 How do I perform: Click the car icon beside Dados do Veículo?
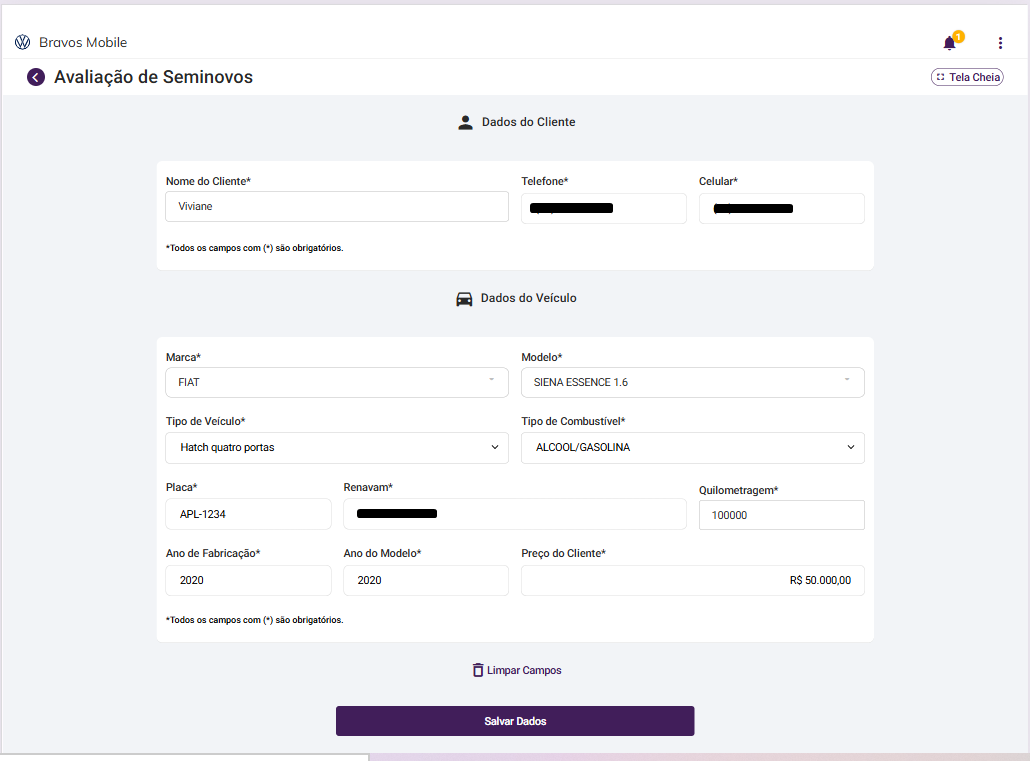coord(464,298)
